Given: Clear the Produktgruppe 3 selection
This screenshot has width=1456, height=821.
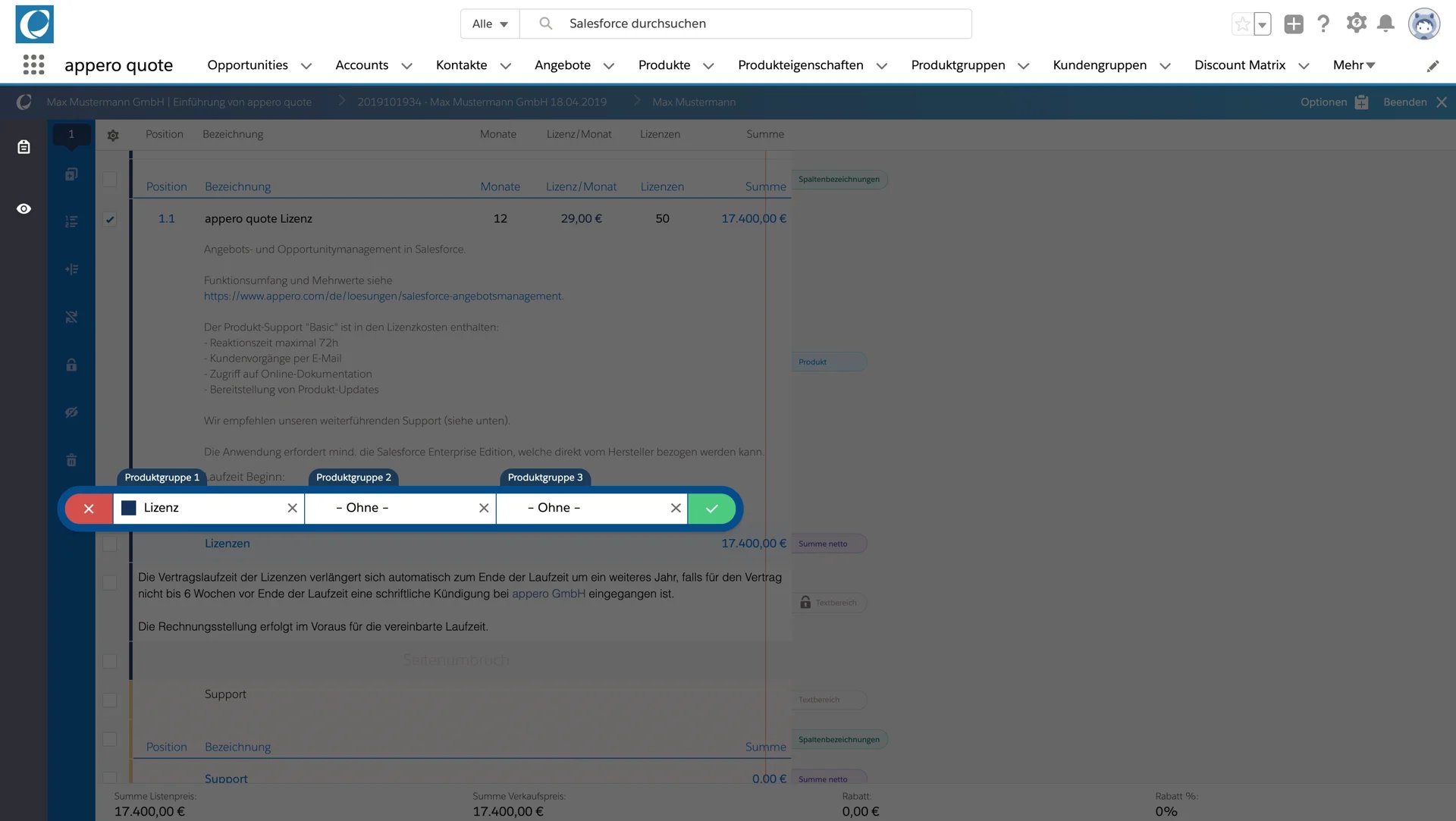Looking at the screenshot, I should tap(676, 508).
